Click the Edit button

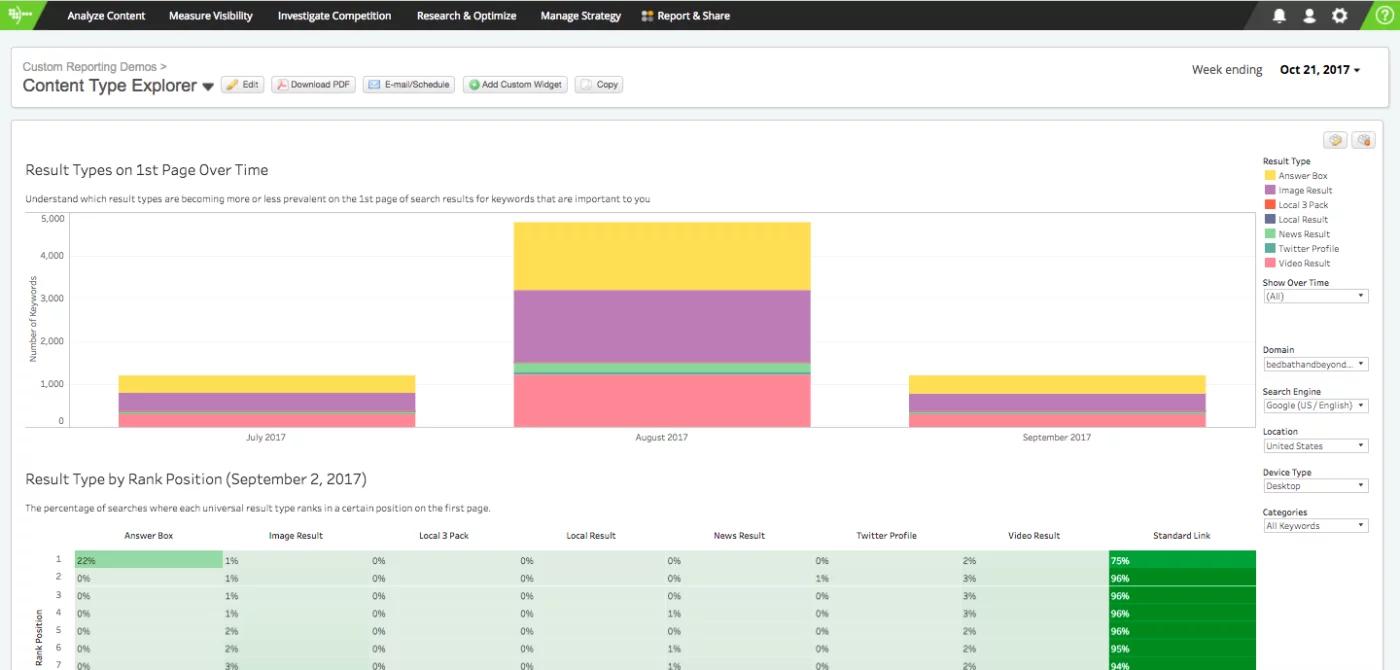pyautogui.click(x=243, y=85)
